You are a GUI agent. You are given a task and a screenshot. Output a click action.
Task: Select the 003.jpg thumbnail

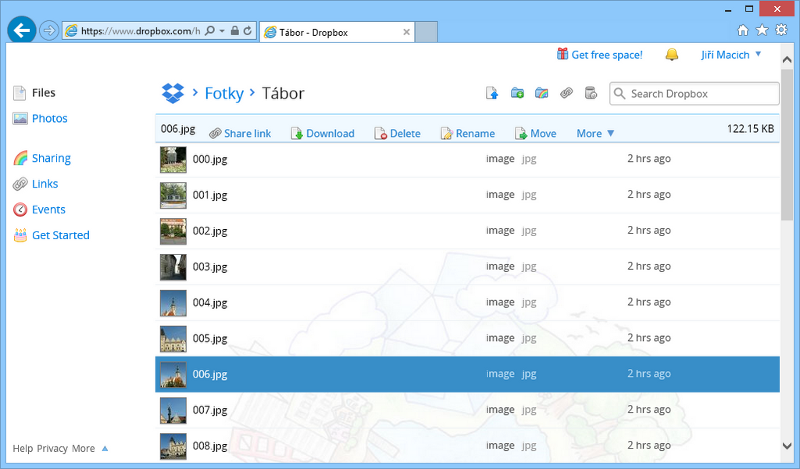[173, 267]
